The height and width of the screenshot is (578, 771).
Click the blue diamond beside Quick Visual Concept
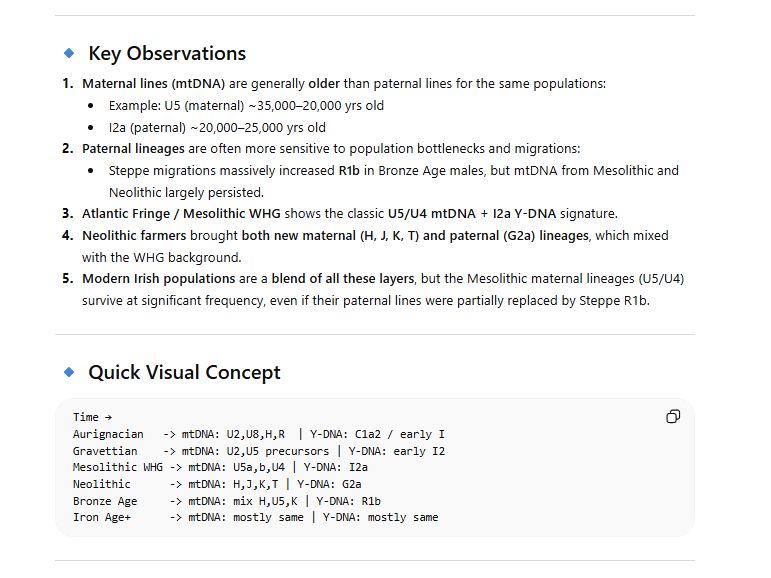pyautogui.click(x=69, y=372)
